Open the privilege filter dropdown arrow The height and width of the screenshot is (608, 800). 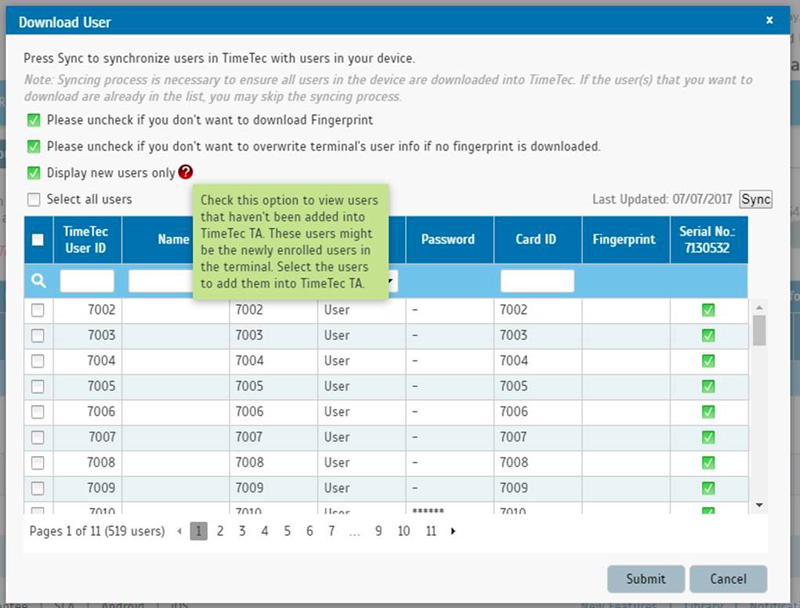392,281
